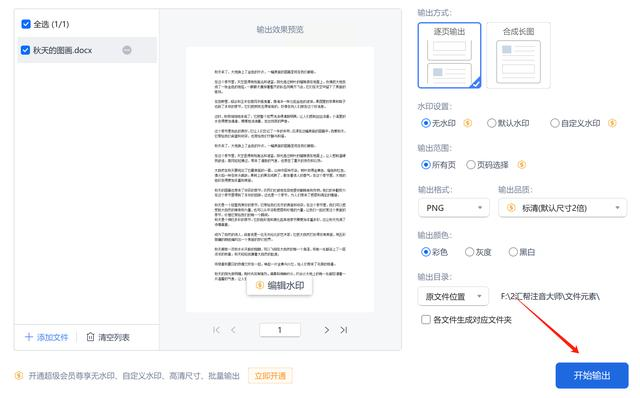Select the 秋天的图画.docx file name

(62, 50)
